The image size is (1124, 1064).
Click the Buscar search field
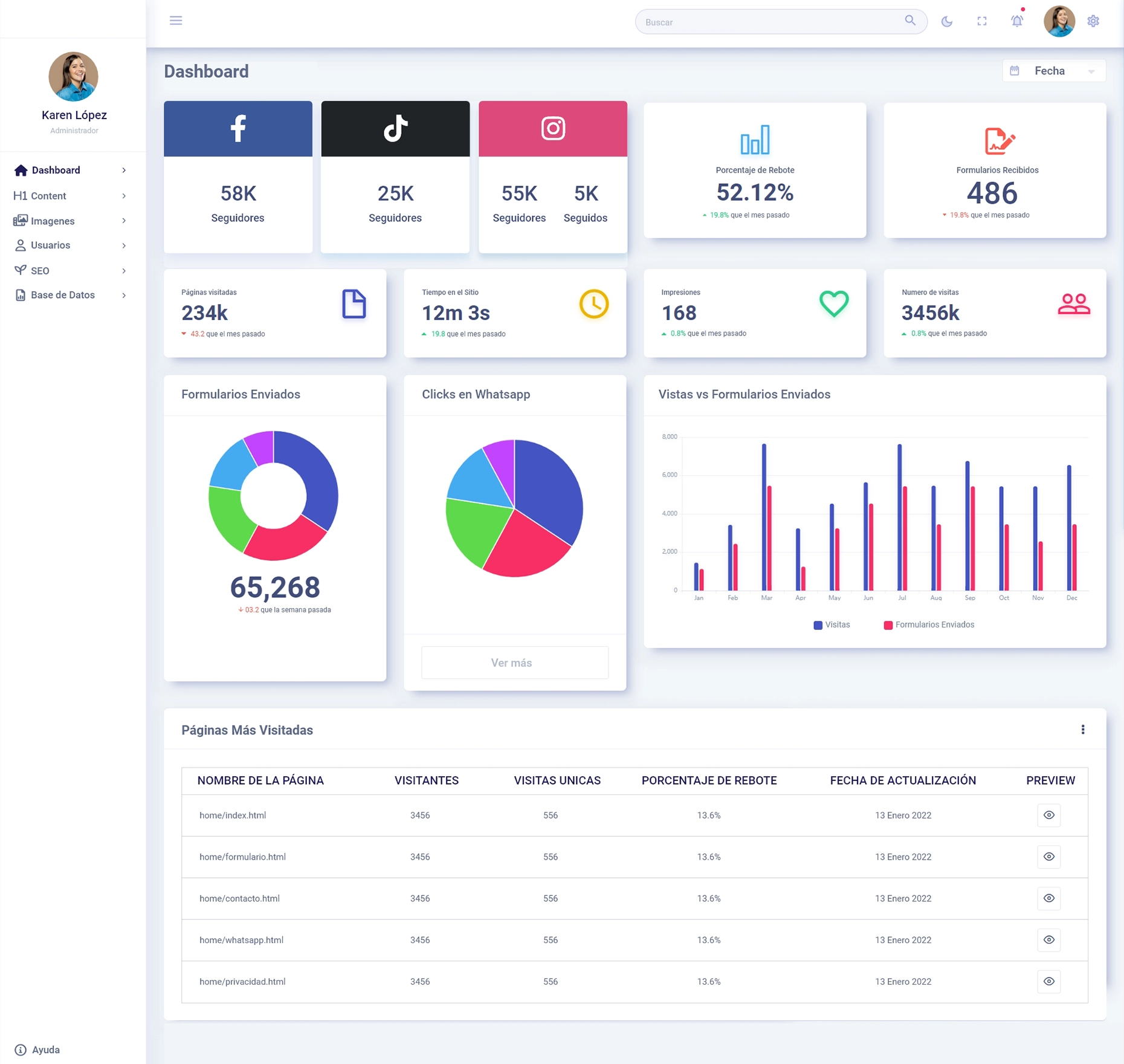tap(770, 22)
